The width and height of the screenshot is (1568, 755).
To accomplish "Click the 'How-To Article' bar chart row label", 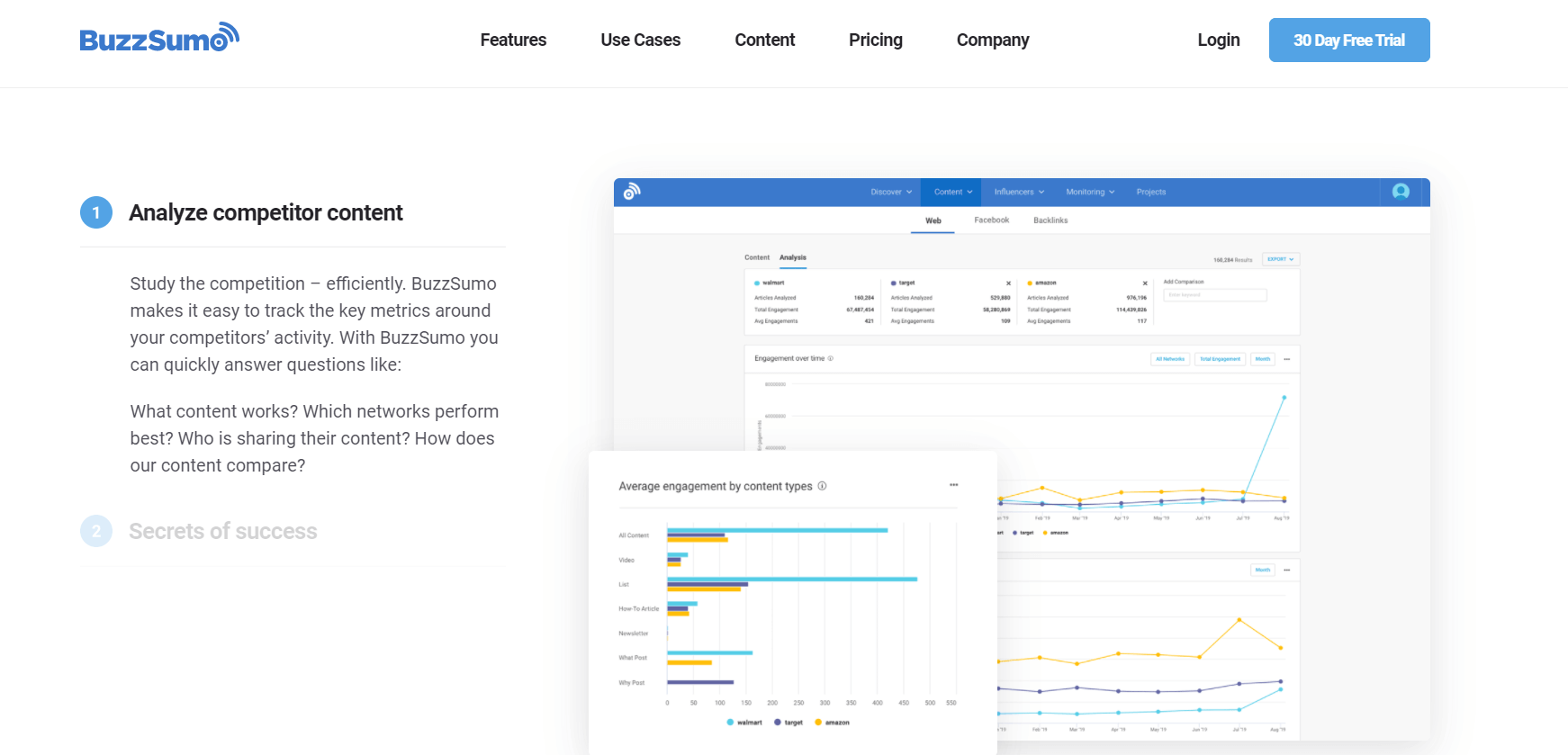I will [x=639, y=609].
